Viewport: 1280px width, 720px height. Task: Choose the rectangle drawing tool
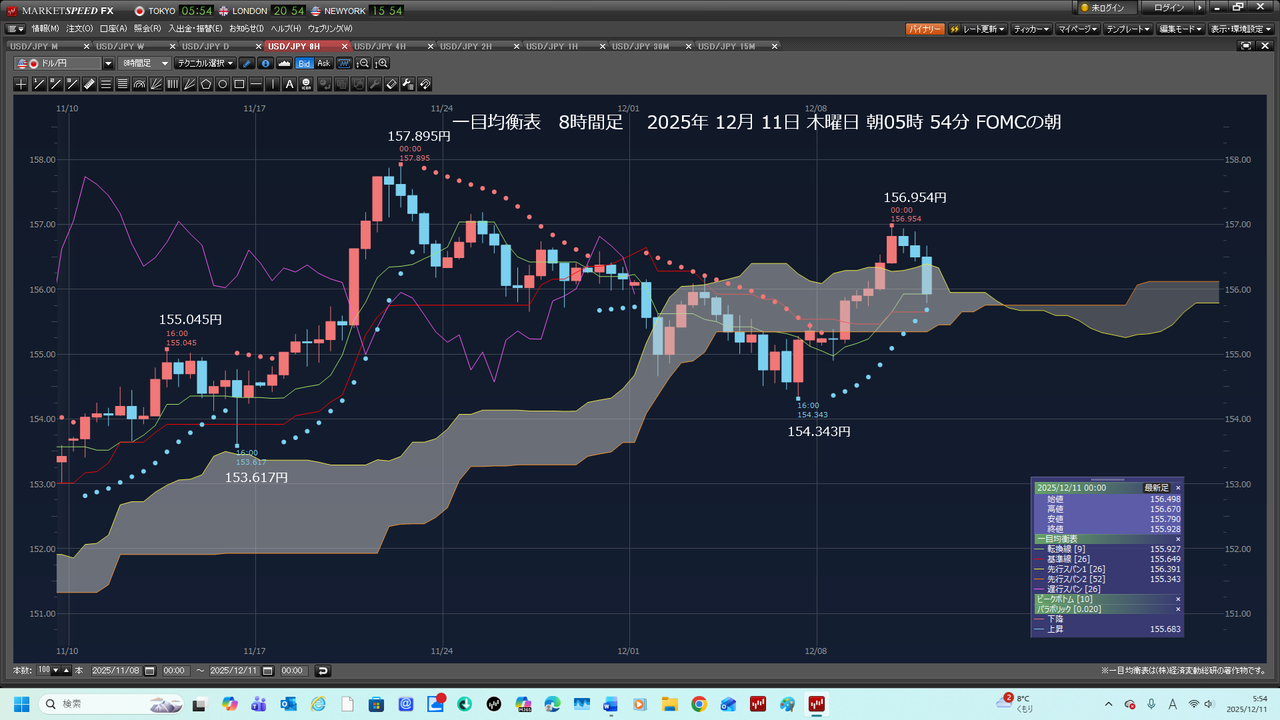(x=240, y=84)
